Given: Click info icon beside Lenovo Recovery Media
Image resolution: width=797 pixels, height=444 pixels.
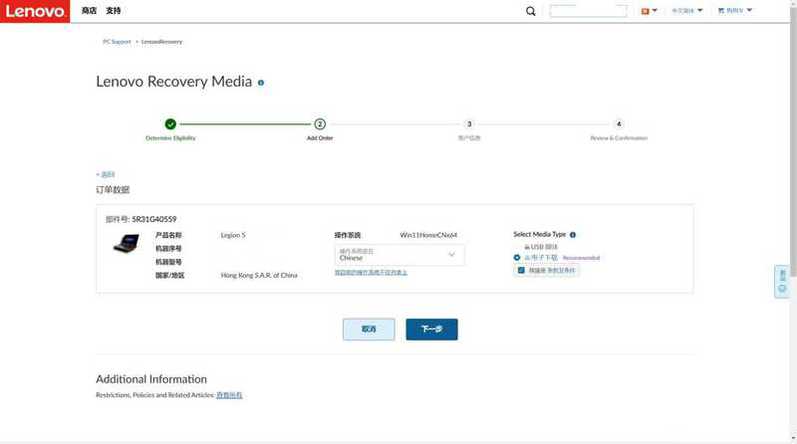Looking at the screenshot, I should [261, 83].
